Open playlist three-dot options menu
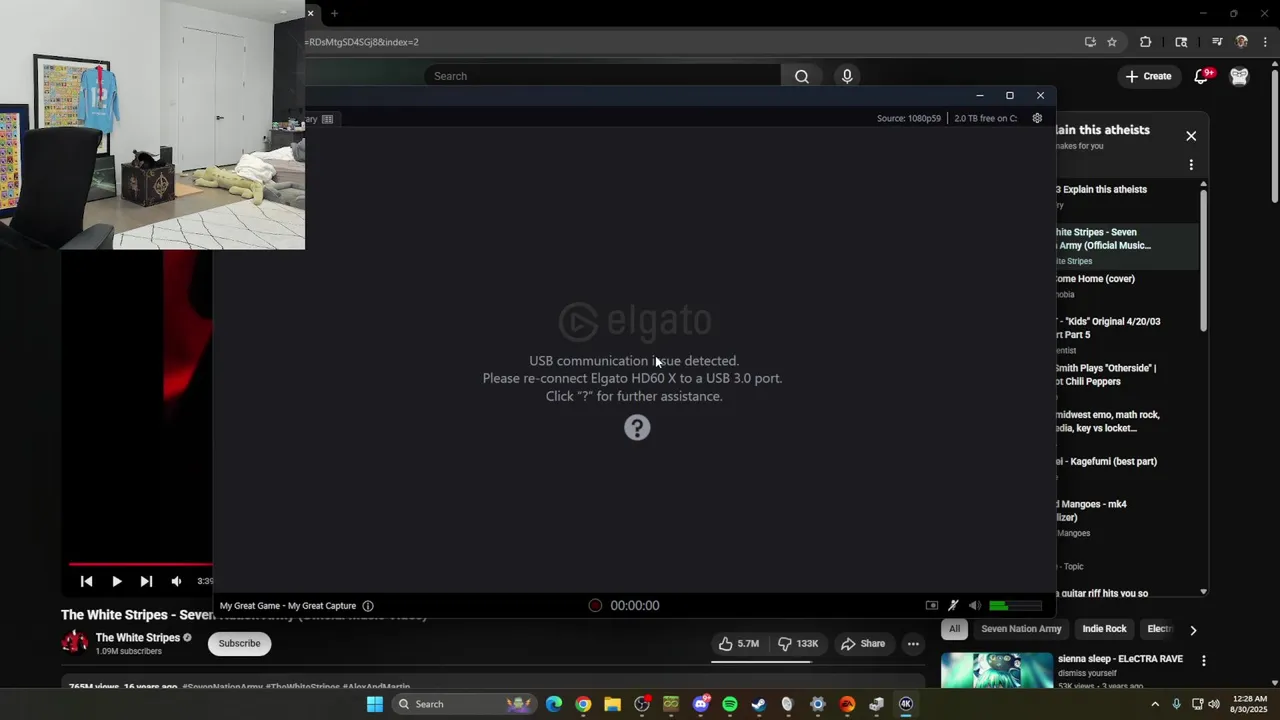 pos(1191,165)
